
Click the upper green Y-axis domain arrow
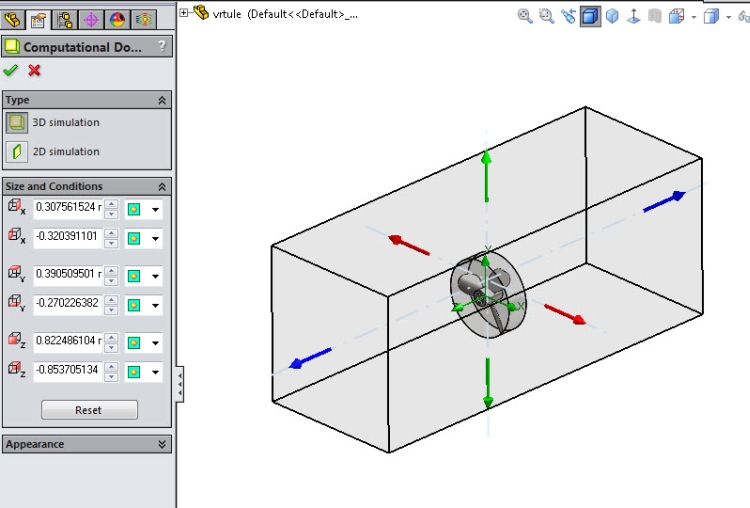point(486,176)
